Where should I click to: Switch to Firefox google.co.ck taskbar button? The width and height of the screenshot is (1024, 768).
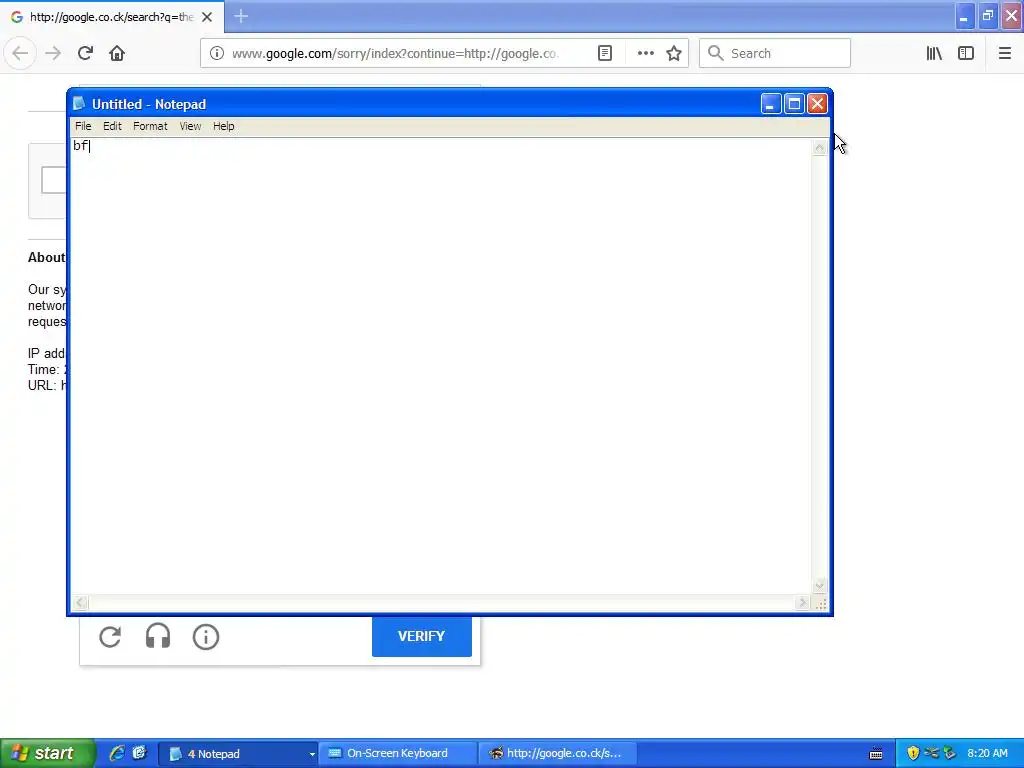(x=556, y=754)
